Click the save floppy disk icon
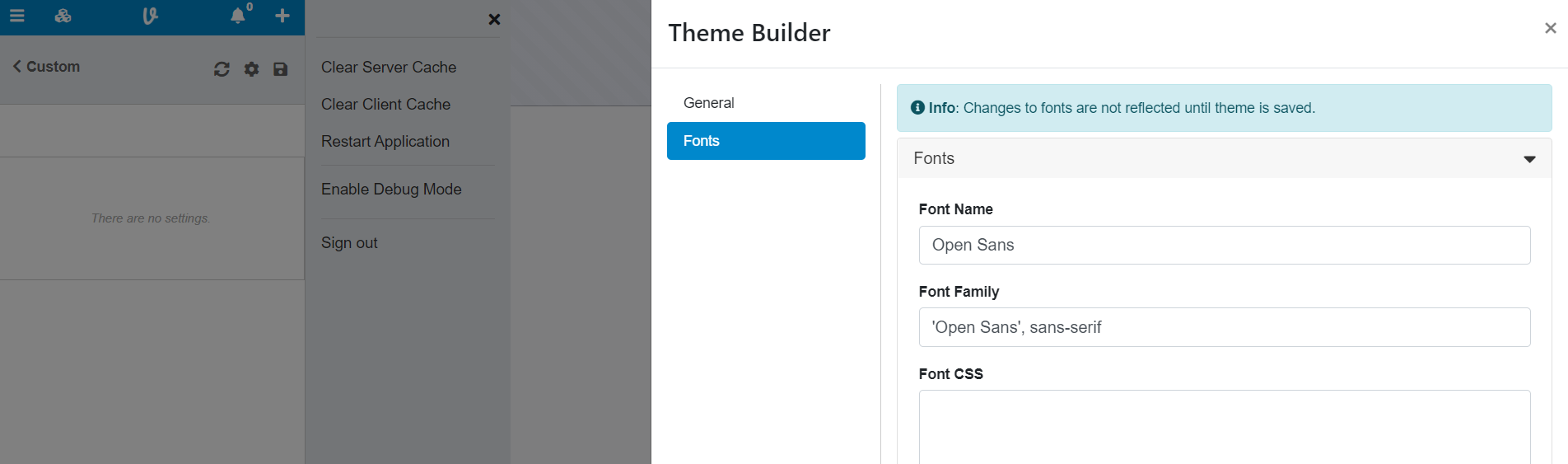The image size is (1568, 464). pyautogui.click(x=281, y=69)
